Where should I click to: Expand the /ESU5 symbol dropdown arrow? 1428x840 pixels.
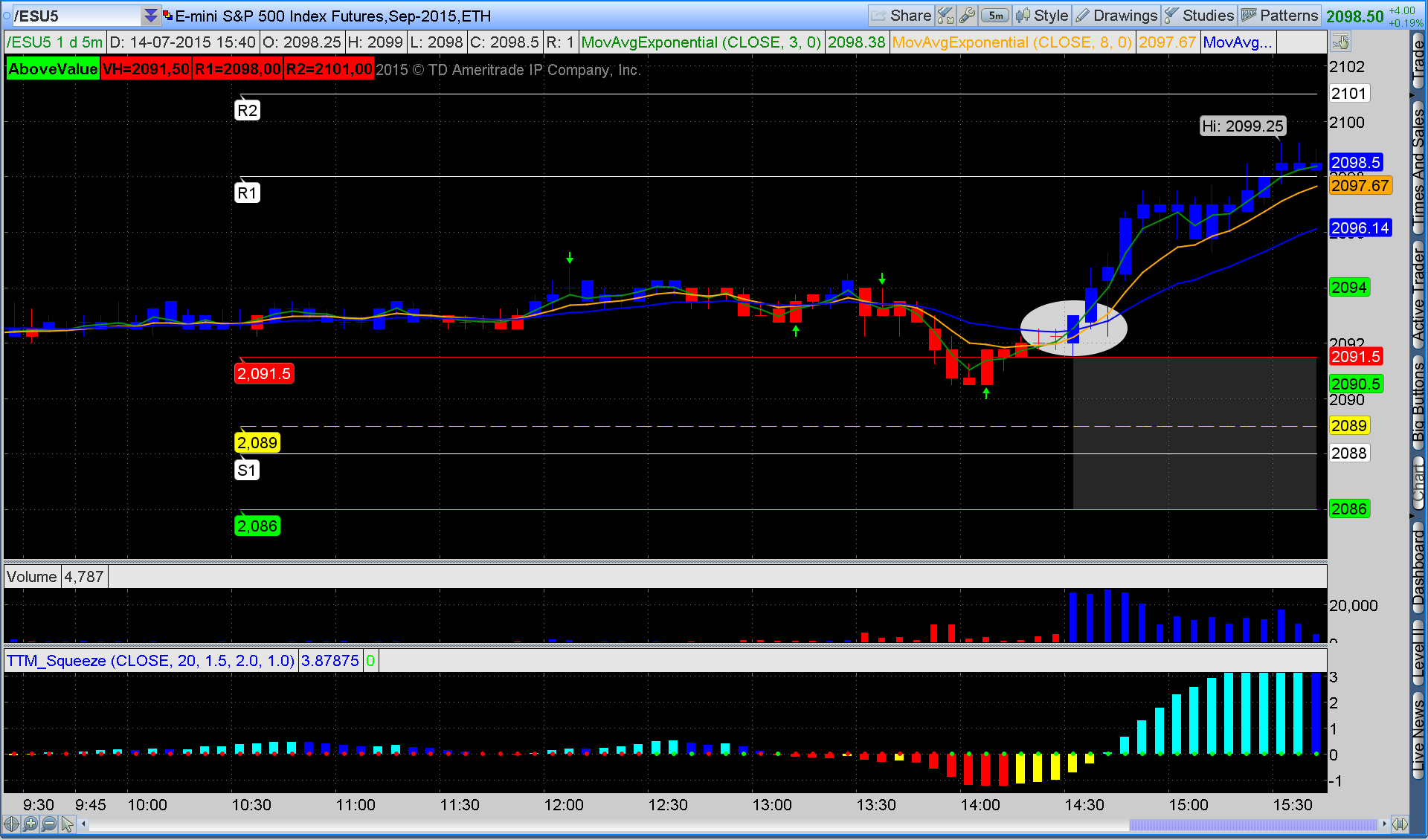point(151,16)
